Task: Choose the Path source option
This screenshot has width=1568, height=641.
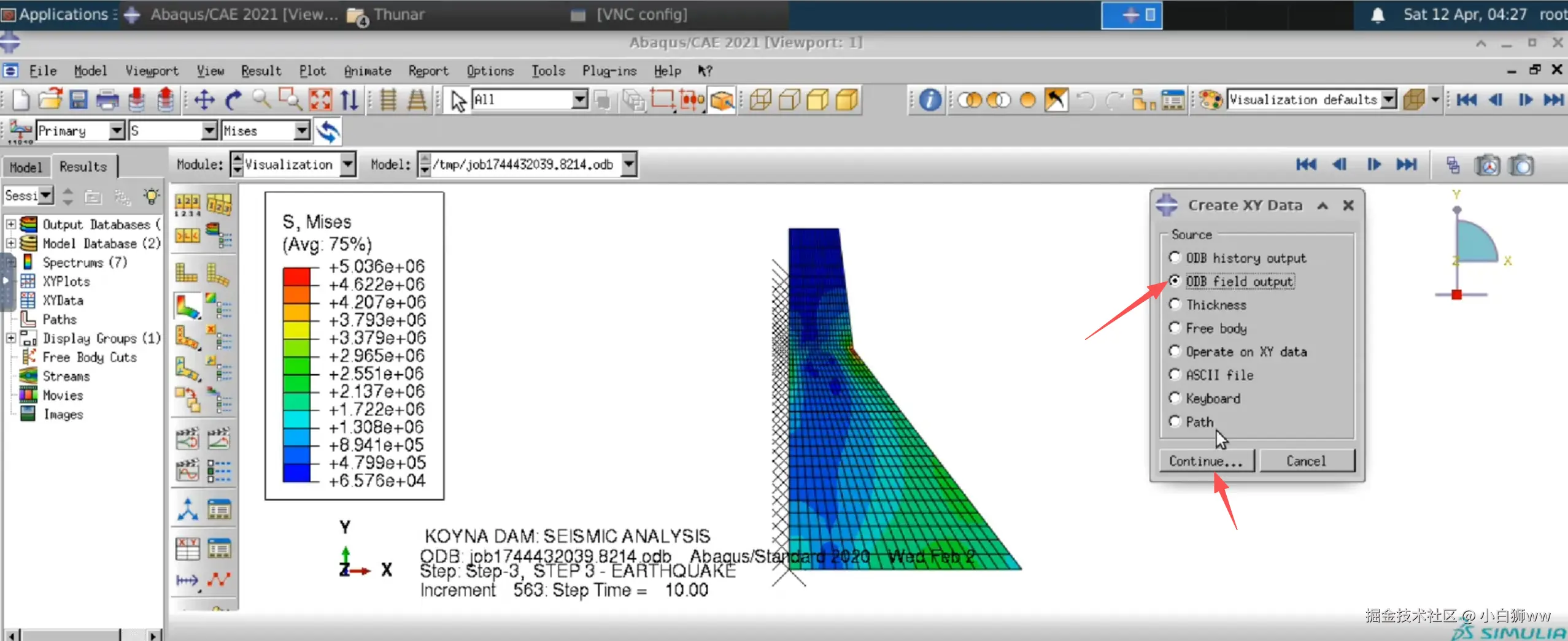Action: click(x=1175, y=421)
